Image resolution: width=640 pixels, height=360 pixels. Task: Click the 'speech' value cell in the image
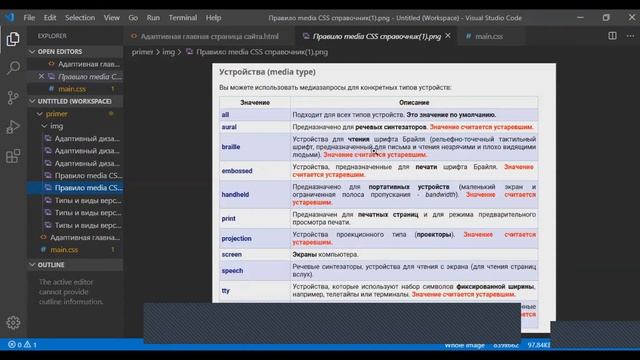[x=255, y=271]
